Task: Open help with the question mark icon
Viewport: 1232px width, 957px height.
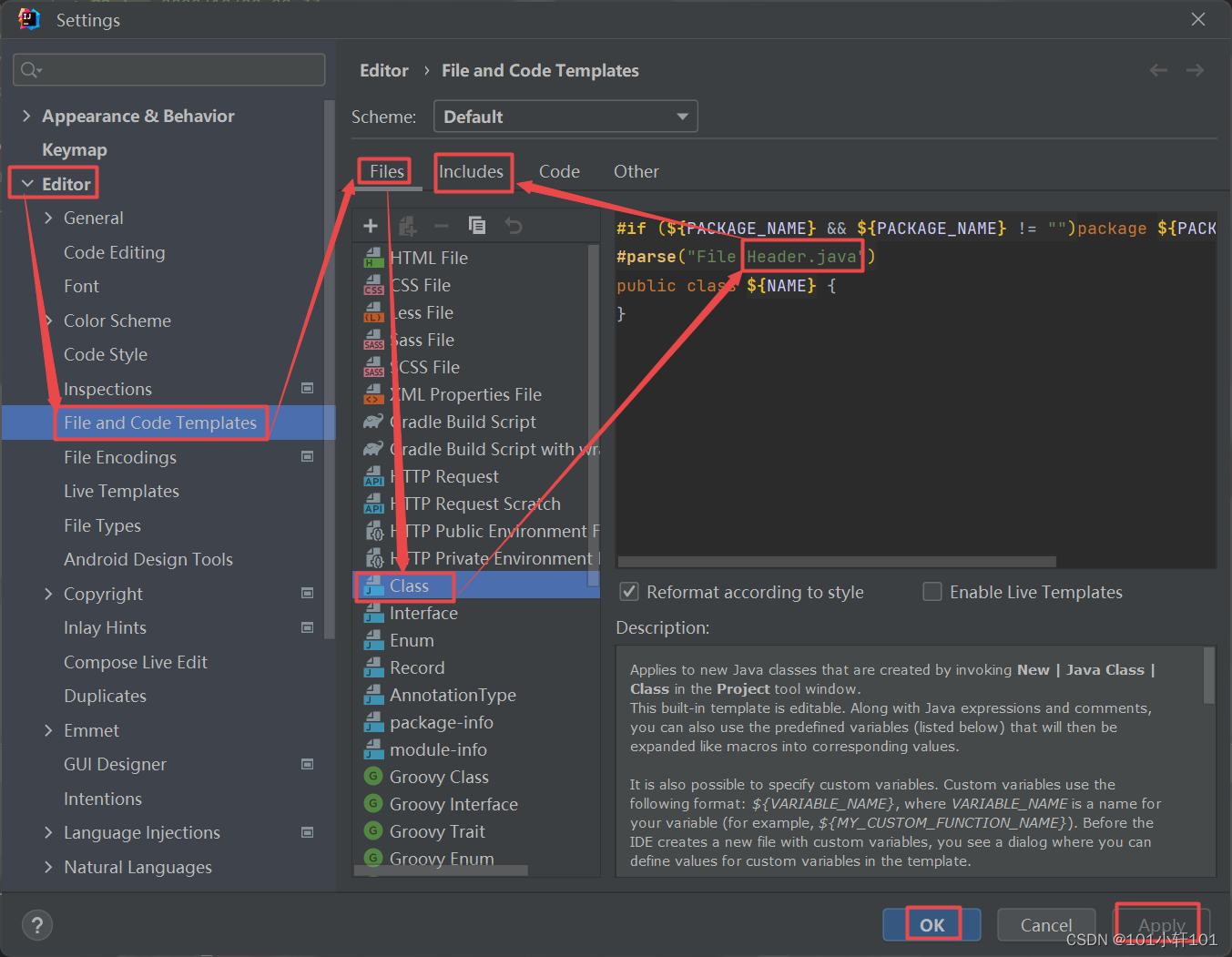Action: coord(37,925)
